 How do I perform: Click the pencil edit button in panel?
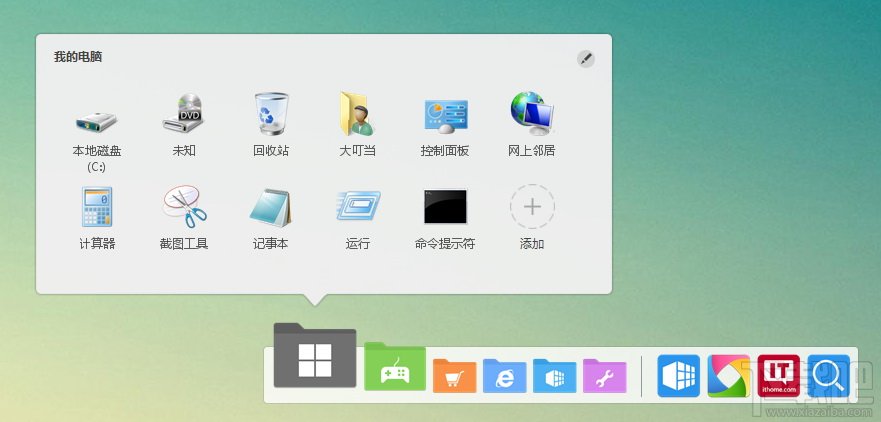pyautogui.click(x=586, y=58)
